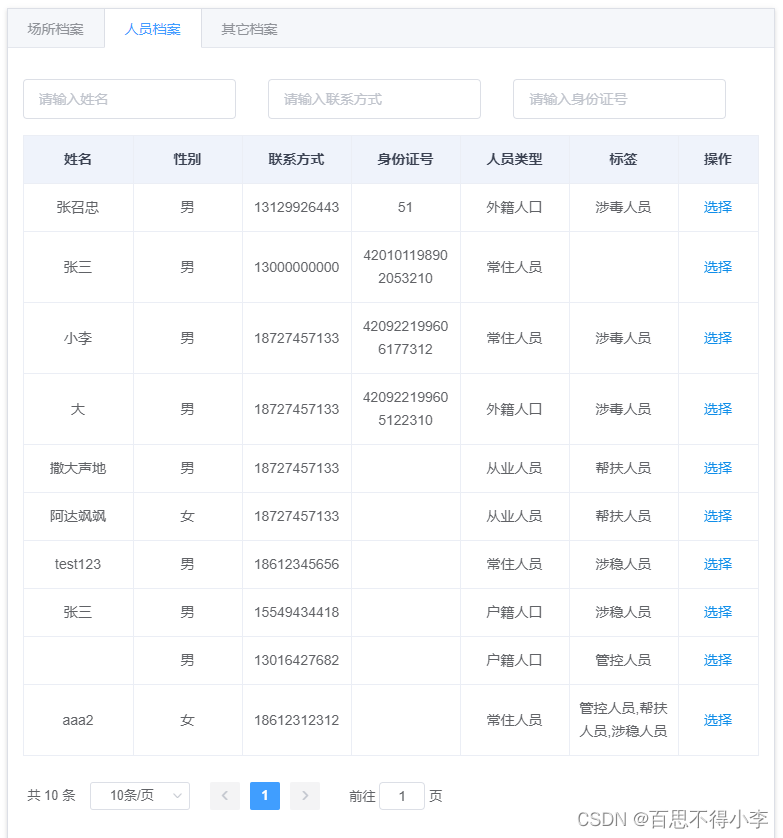Click the 联系方式 column header
This screenshot has height=838, width=783.
297,159
